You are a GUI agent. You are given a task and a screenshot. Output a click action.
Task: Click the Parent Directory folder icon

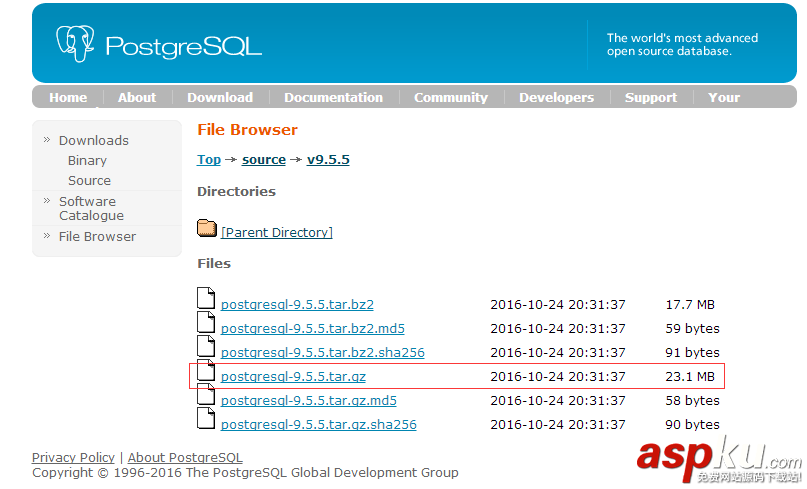click(207, 228)
